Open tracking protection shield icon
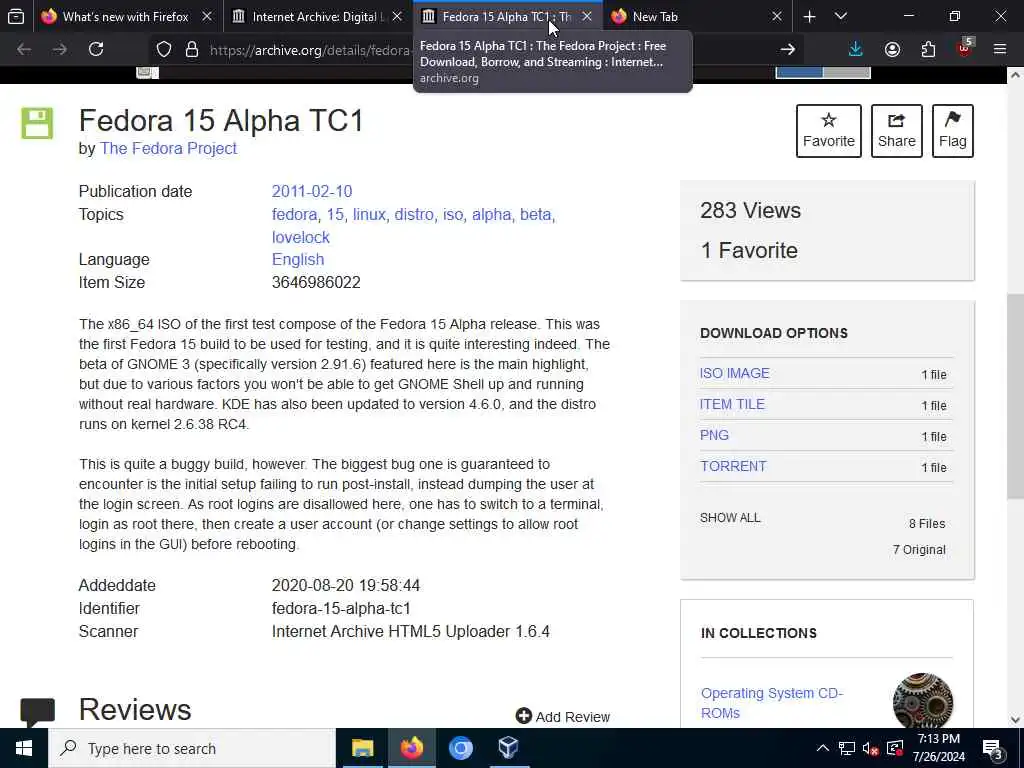The image size is (1024, 768). pyautogui.click(x=164, y=49)
